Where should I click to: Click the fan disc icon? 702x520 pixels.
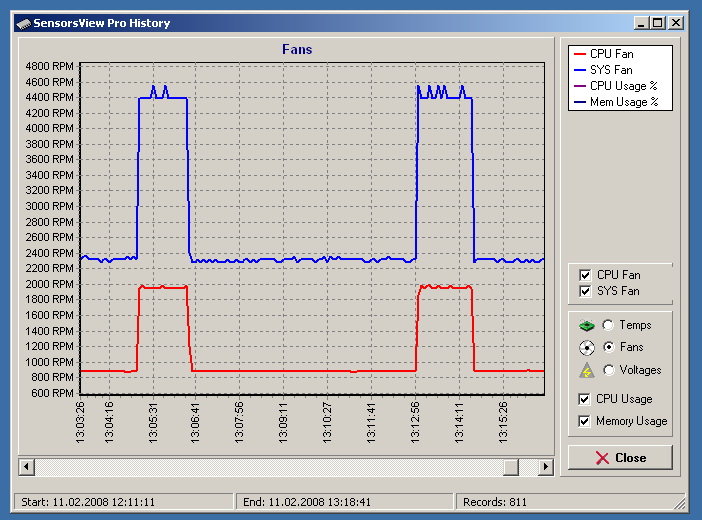pyautogui.click(x=586, y=348)
